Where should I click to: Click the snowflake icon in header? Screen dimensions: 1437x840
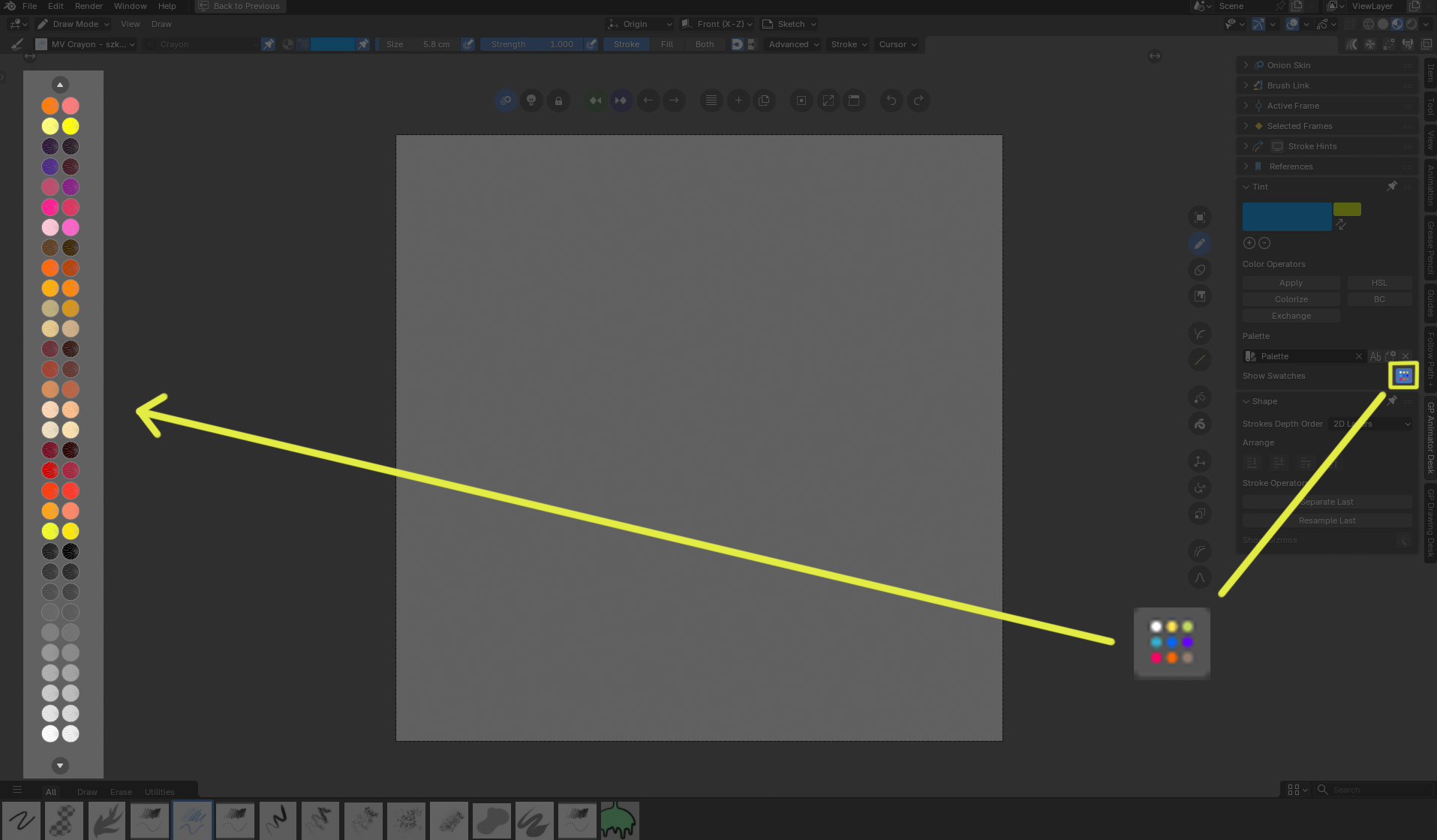pyautogui.click(x=1369, y=44)
